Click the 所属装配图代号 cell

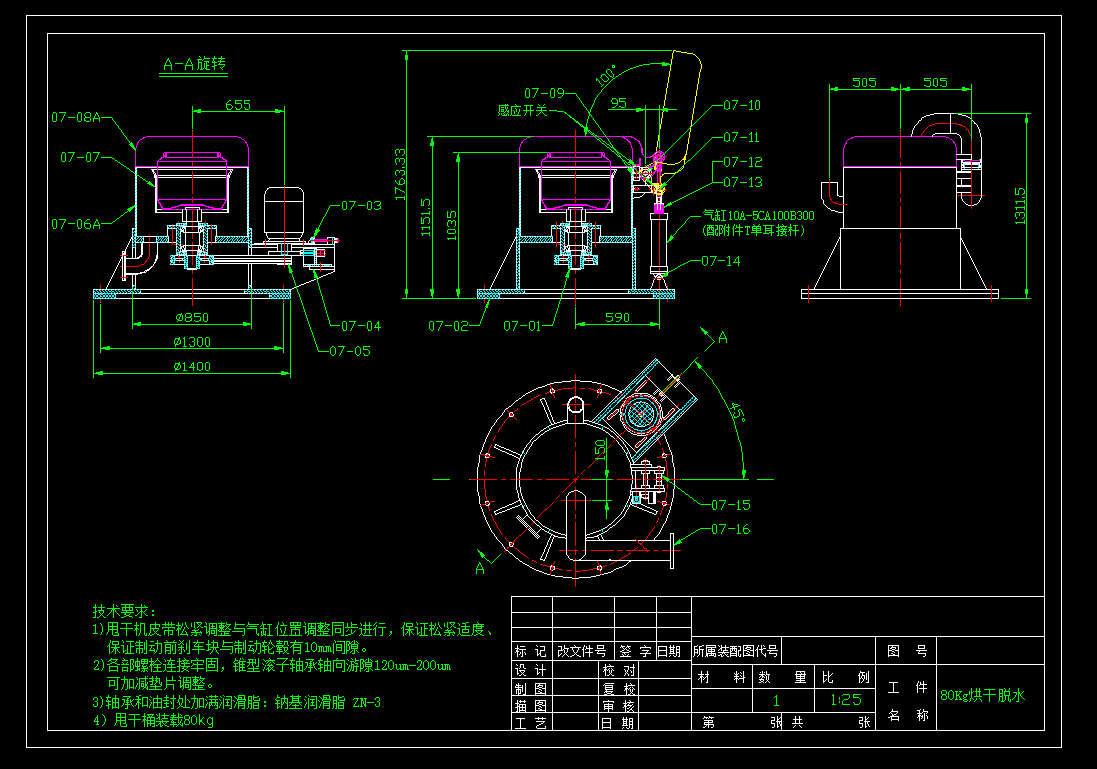coord(735,651)
